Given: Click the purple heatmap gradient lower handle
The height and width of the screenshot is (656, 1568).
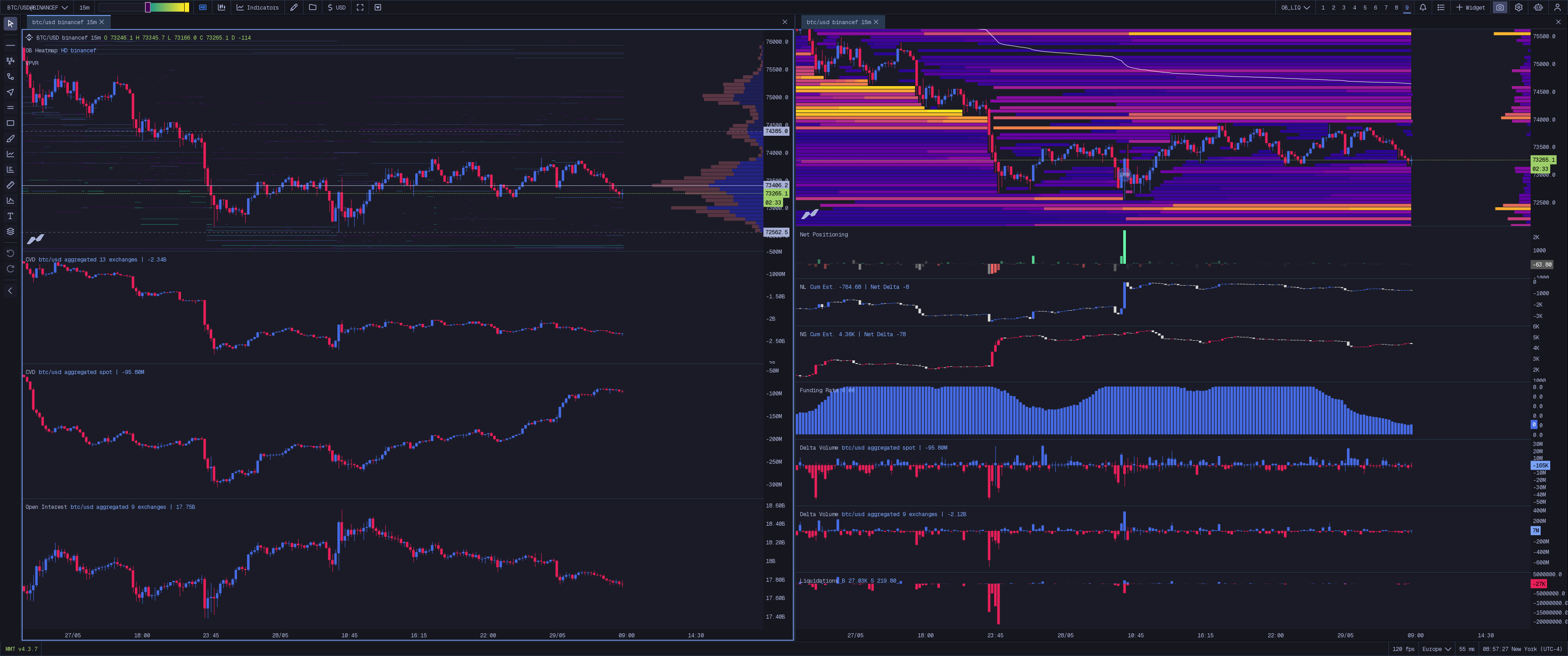Looking at the screenshot, I should point(147,7).
